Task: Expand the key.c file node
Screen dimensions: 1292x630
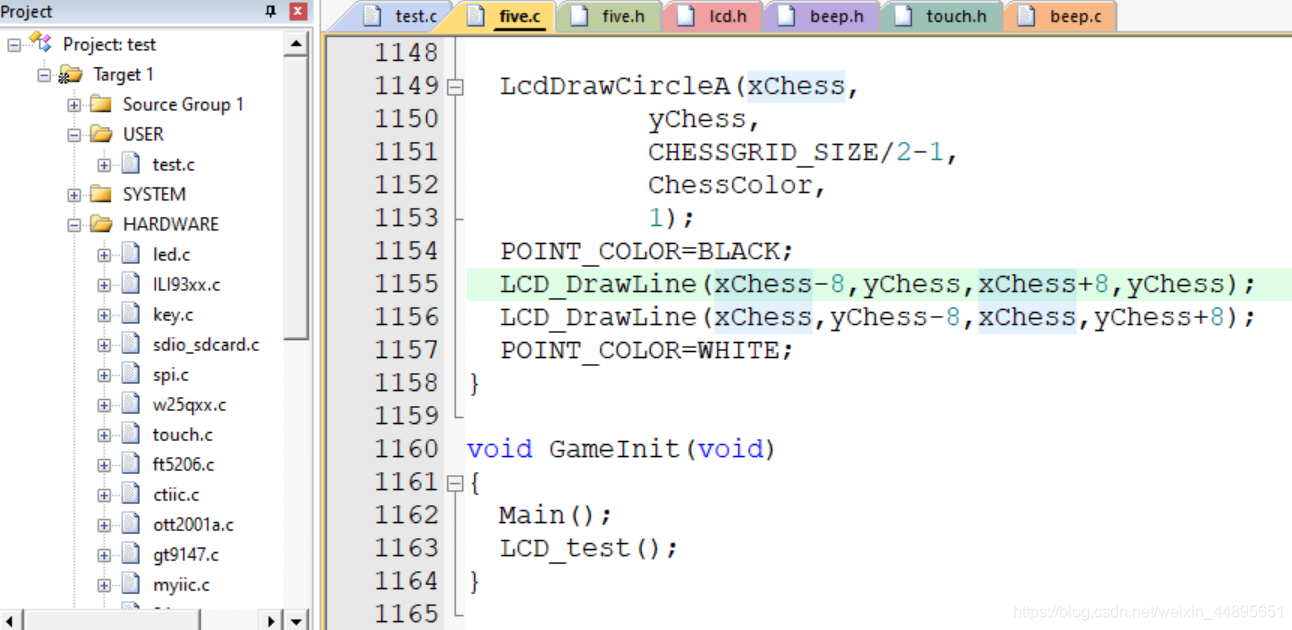Action: (x=104, y=314)
